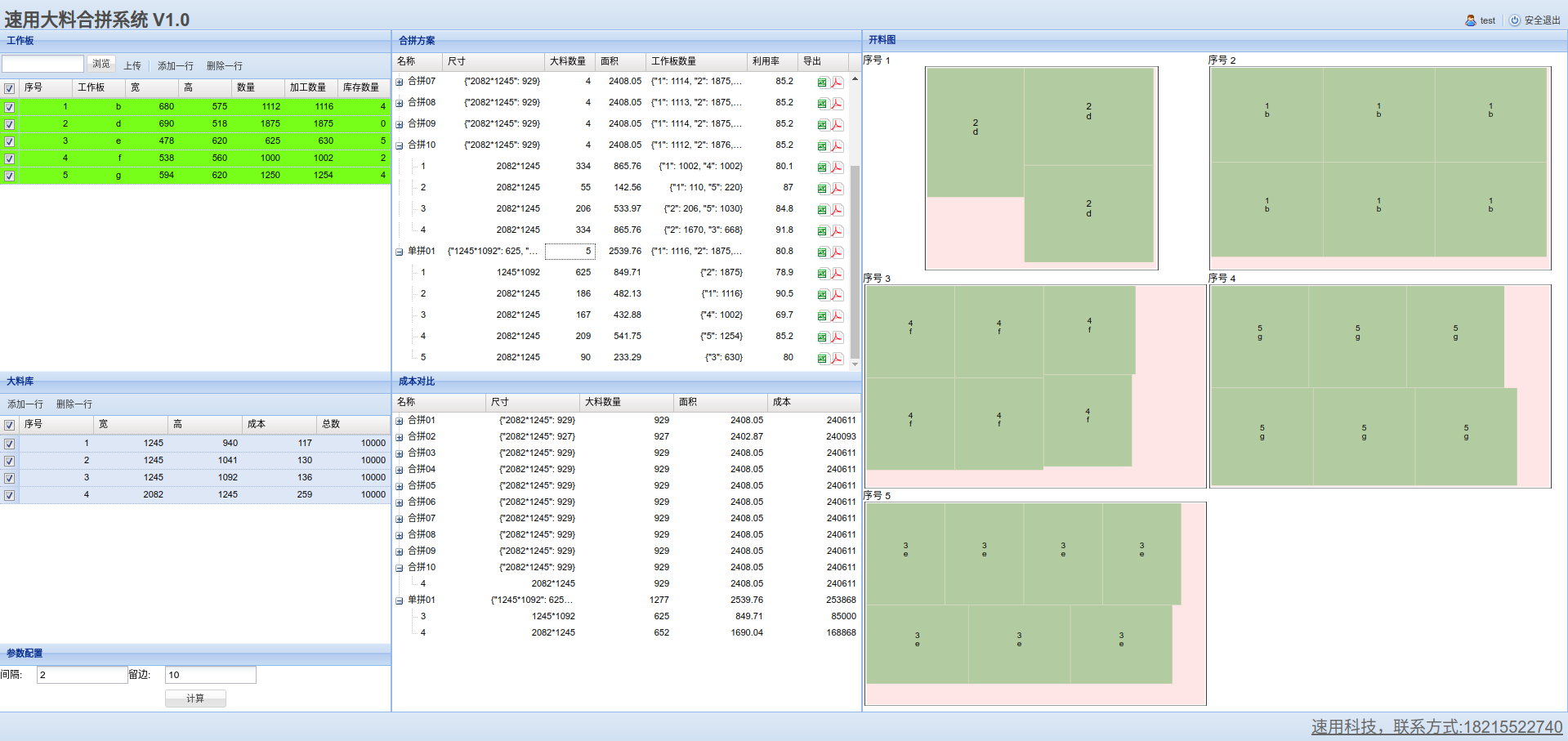Export PDF for row with utilization 87

click(x=837, y=189)
